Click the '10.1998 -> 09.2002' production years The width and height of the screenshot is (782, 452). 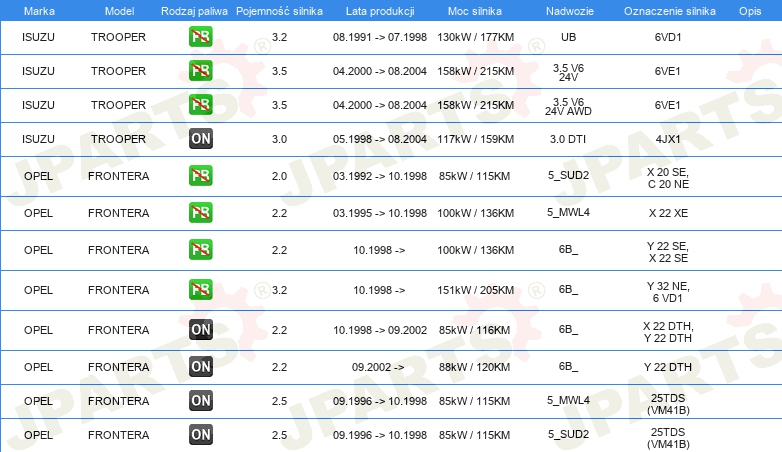[380, 330]
